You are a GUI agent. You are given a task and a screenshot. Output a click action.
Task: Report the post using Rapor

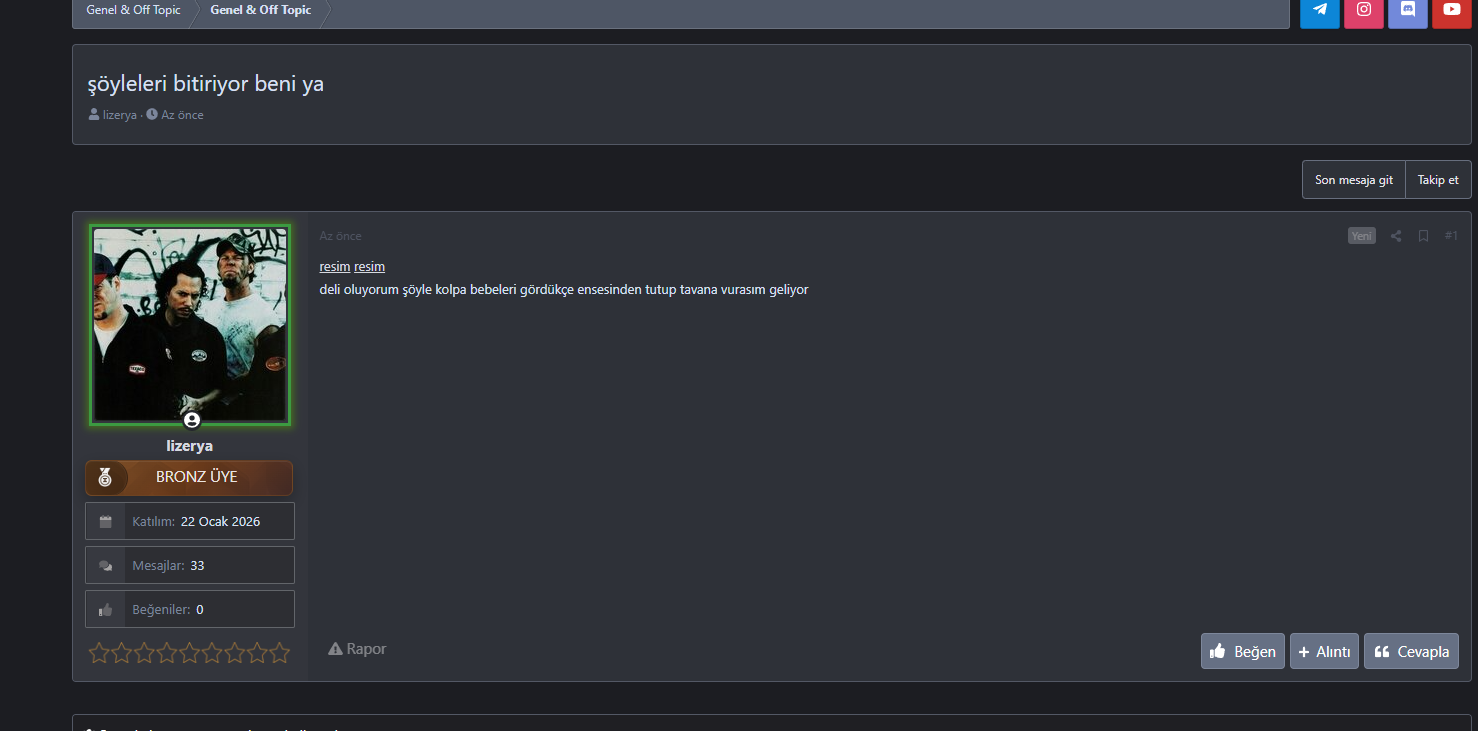[x=357, y=649]
